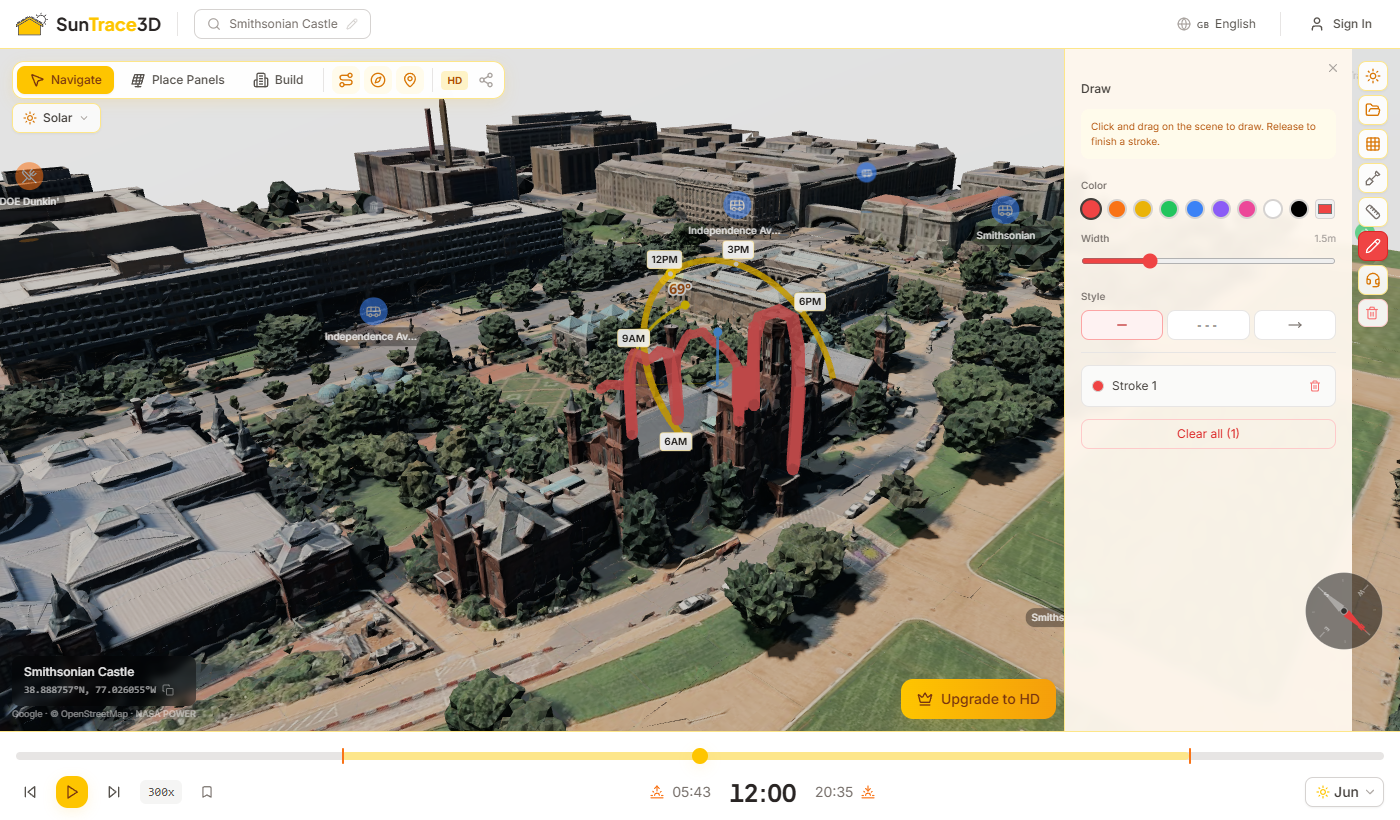1400x820 pixels.
Task: Click Clear all (1) button
Action: (x=1208, y=434)
